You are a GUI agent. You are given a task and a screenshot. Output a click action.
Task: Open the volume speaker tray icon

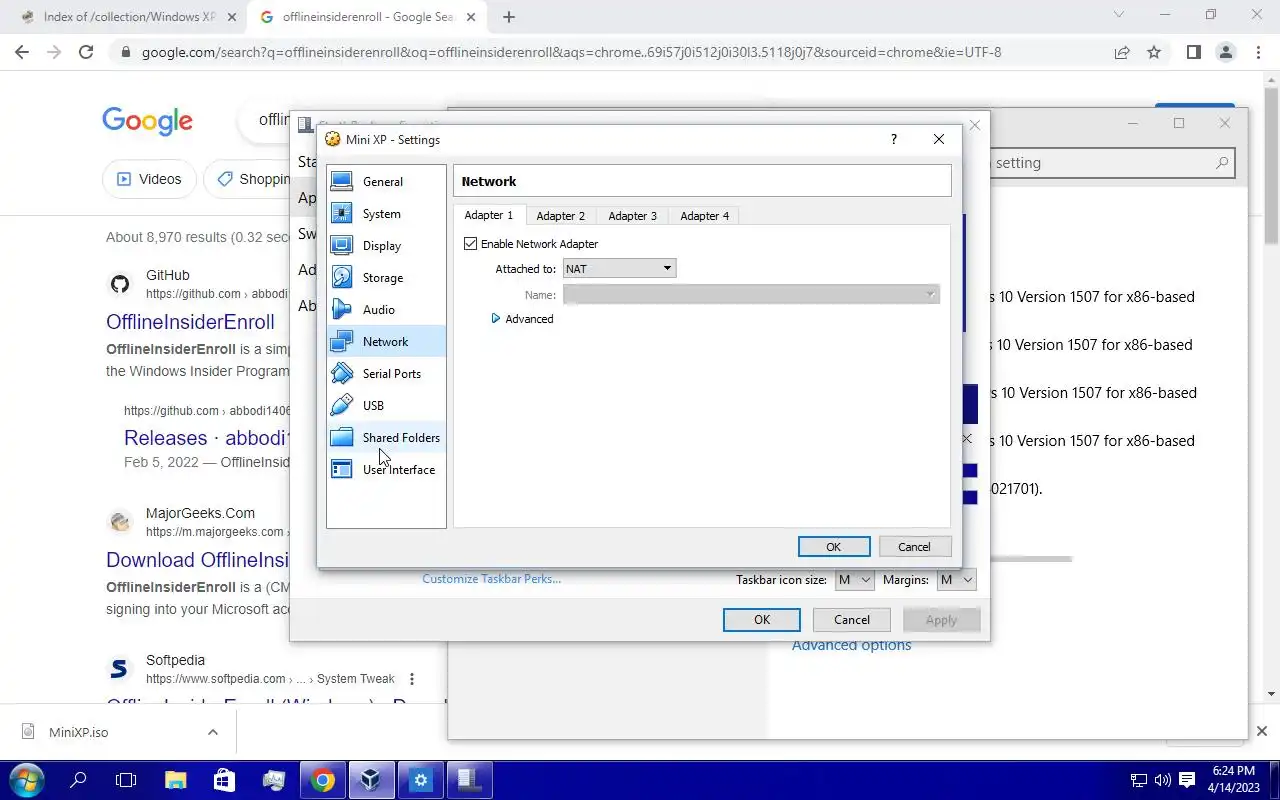[1162, 780]
